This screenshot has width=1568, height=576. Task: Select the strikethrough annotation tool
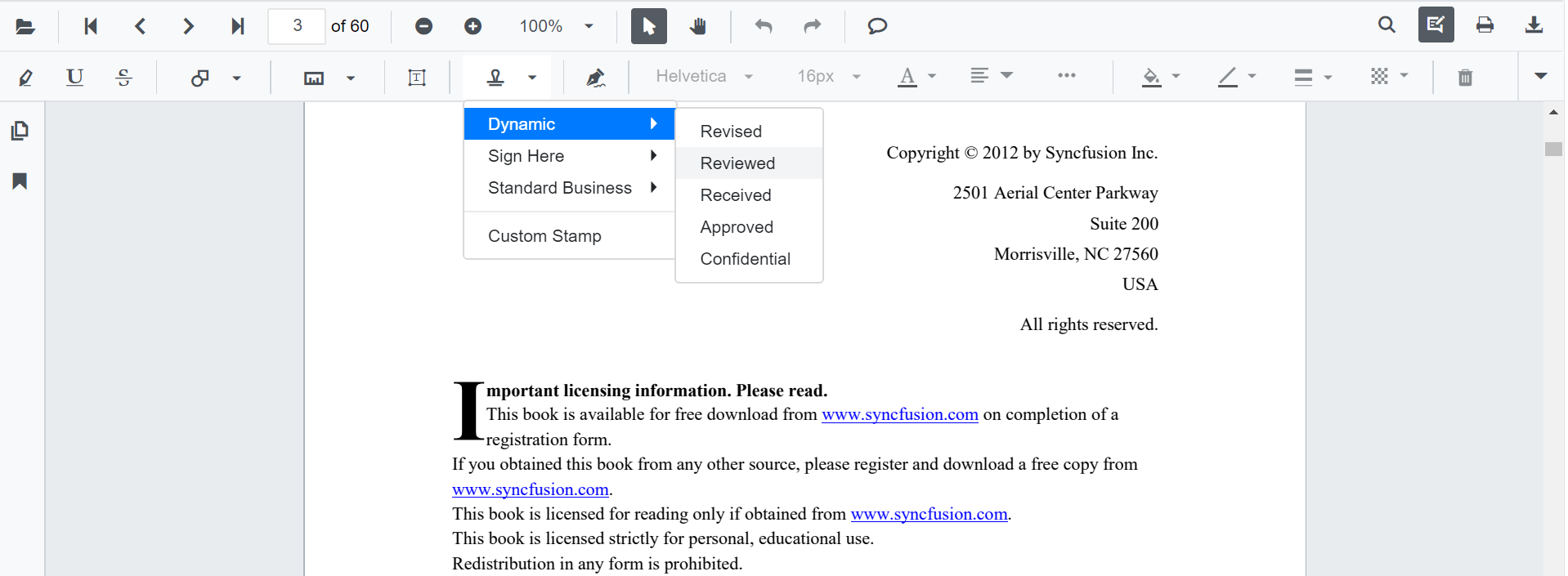coord(123,77)
